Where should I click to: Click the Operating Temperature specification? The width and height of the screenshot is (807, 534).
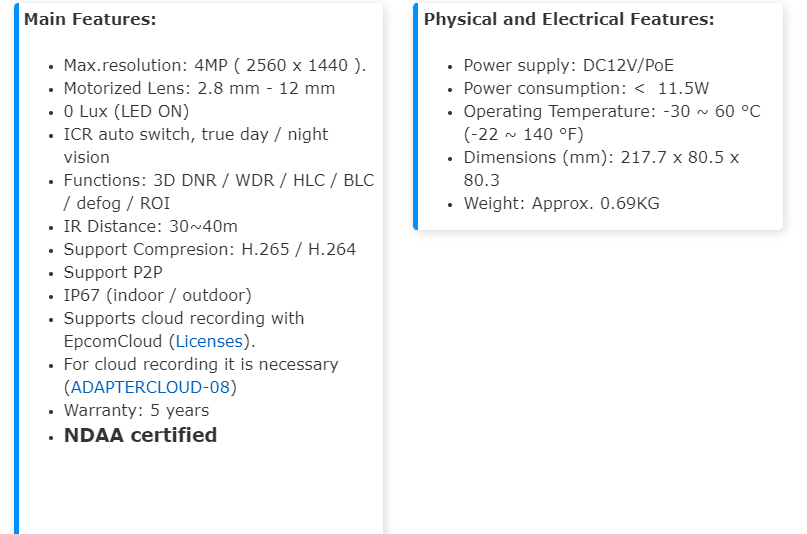click(611, 111)
